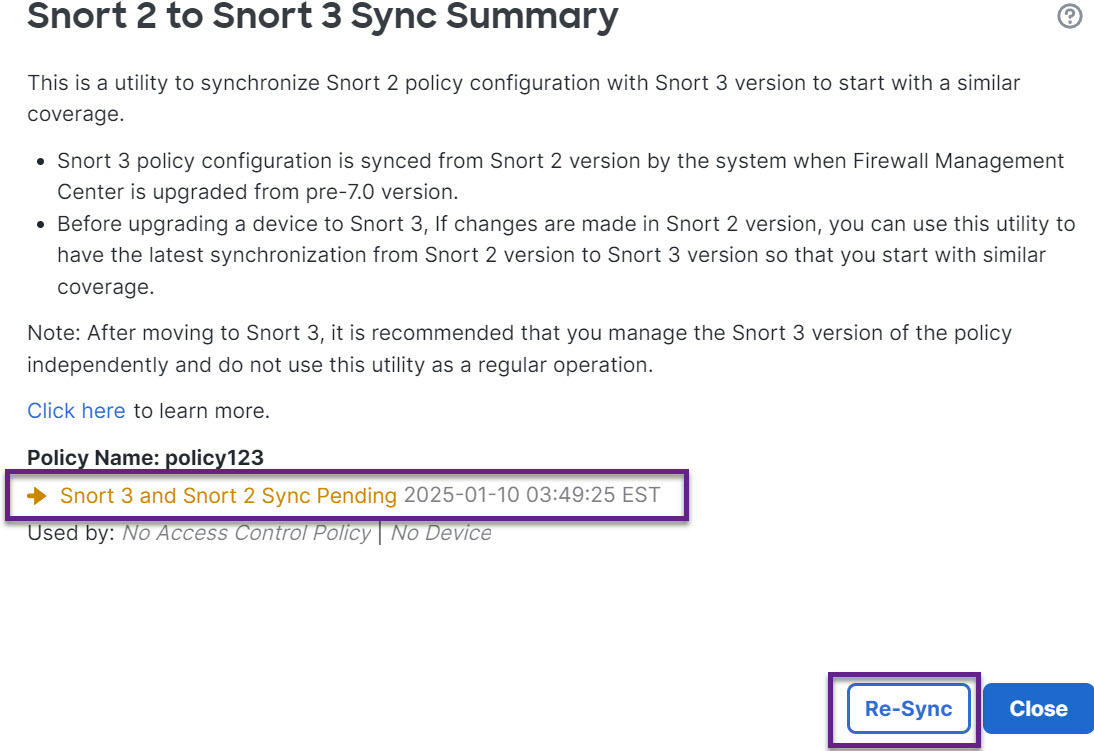1094x751 pixels.
Task: Click the 'This is a utility to synchronize' paragraph
Action: click(523, 98)
